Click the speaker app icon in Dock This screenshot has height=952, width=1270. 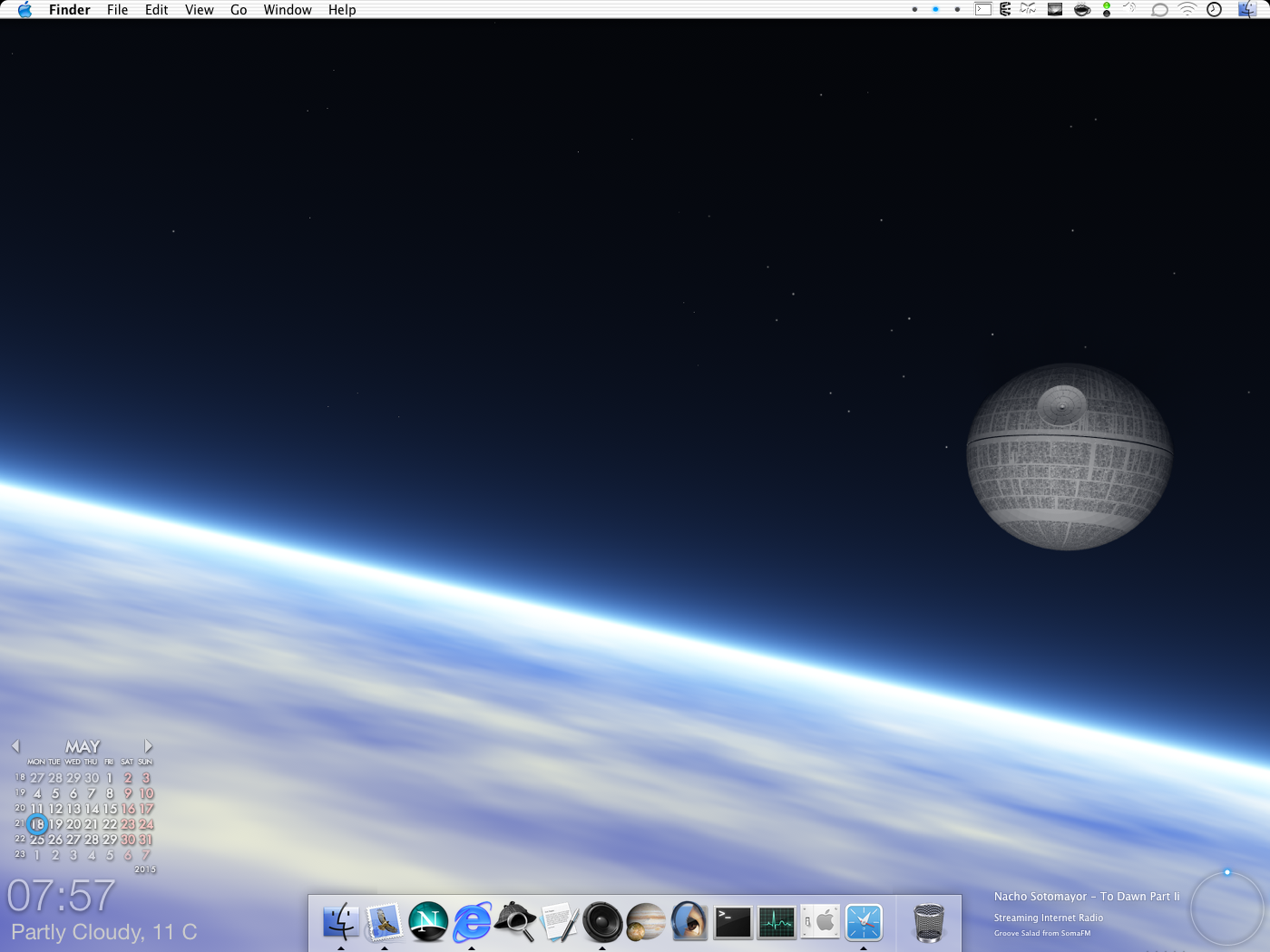pos(602,922)
